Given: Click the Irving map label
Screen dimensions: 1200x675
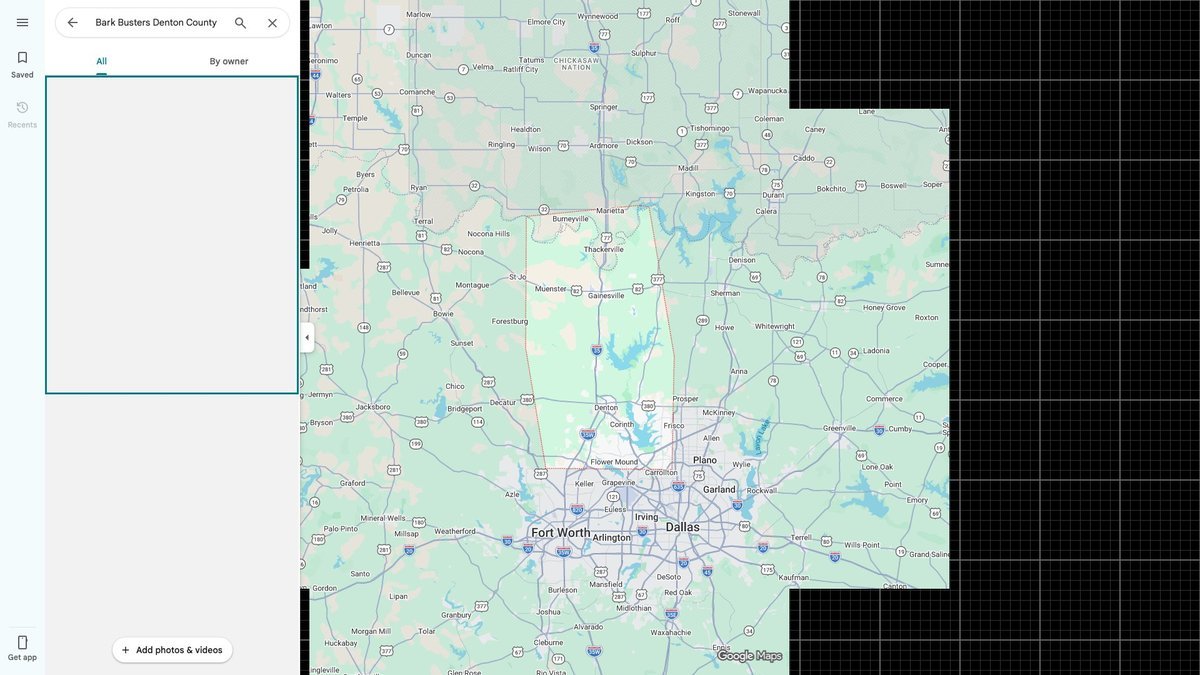Looking at the screenshot, I should (x=647, y=517).
